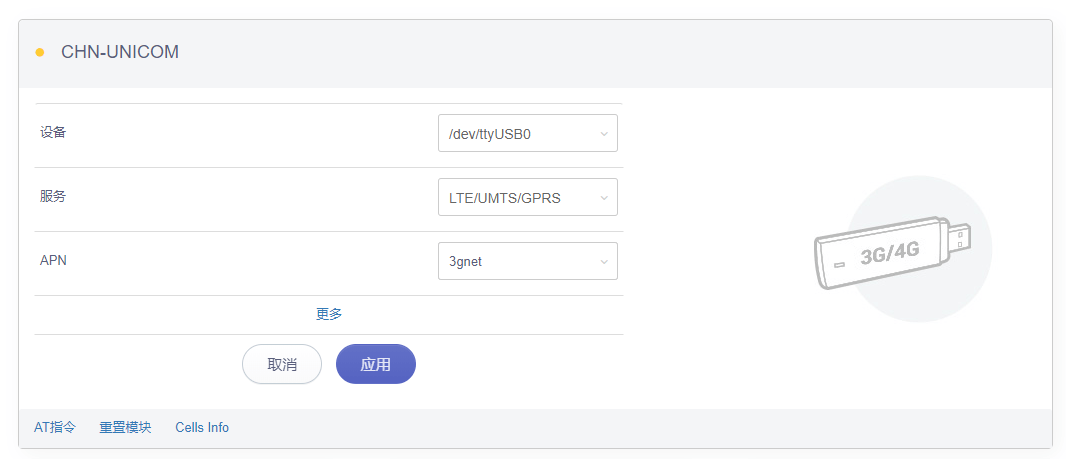
Task: Open the /dev/ttyUSB0 device dropdown
Action: tap(527, 134)
